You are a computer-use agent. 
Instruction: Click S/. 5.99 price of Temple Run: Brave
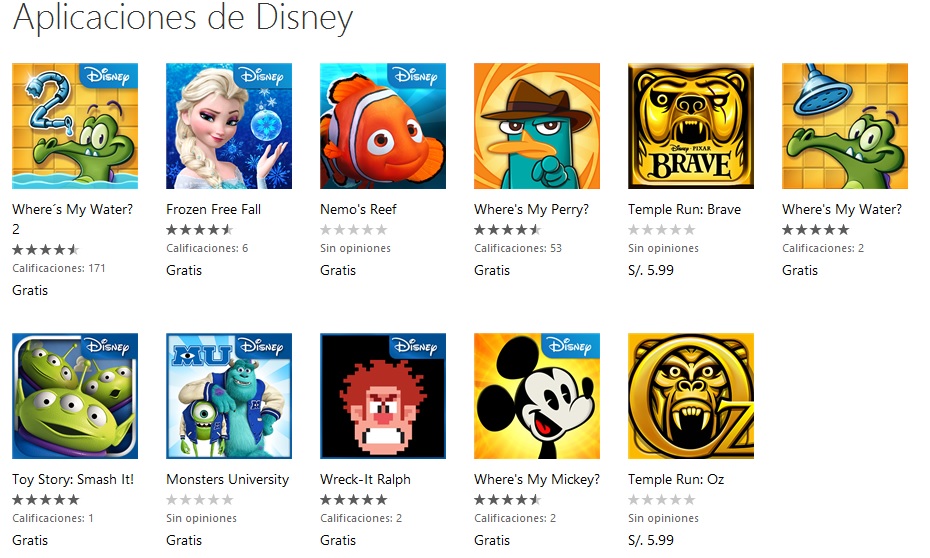pos(651,270)
